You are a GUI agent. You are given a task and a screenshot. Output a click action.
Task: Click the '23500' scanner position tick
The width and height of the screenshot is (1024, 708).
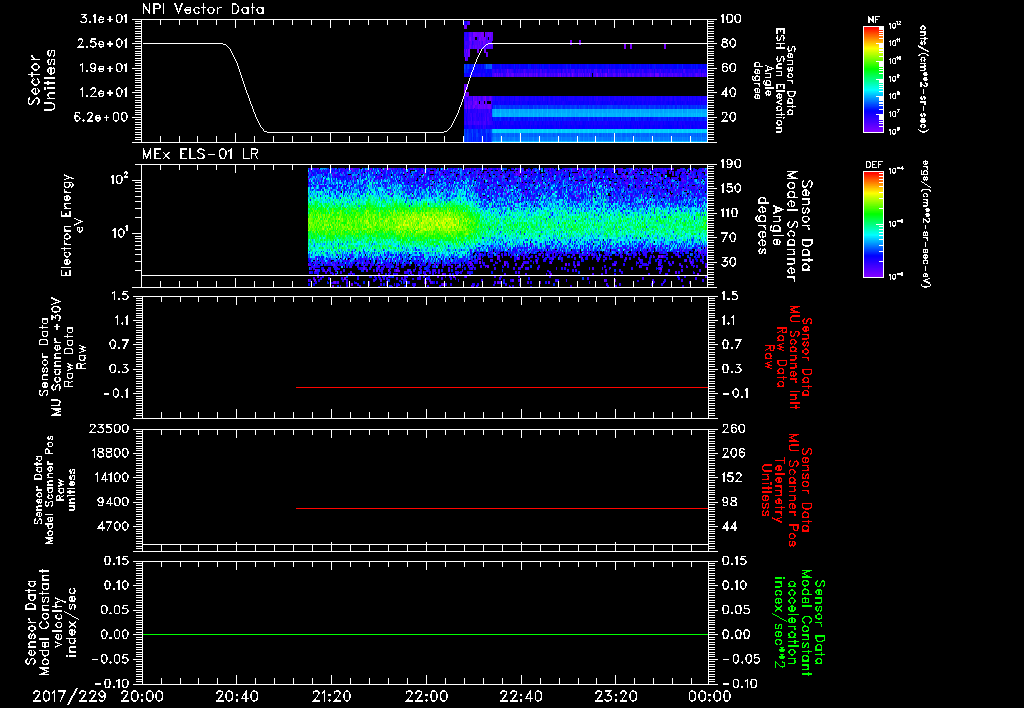[x=110, y=428]
